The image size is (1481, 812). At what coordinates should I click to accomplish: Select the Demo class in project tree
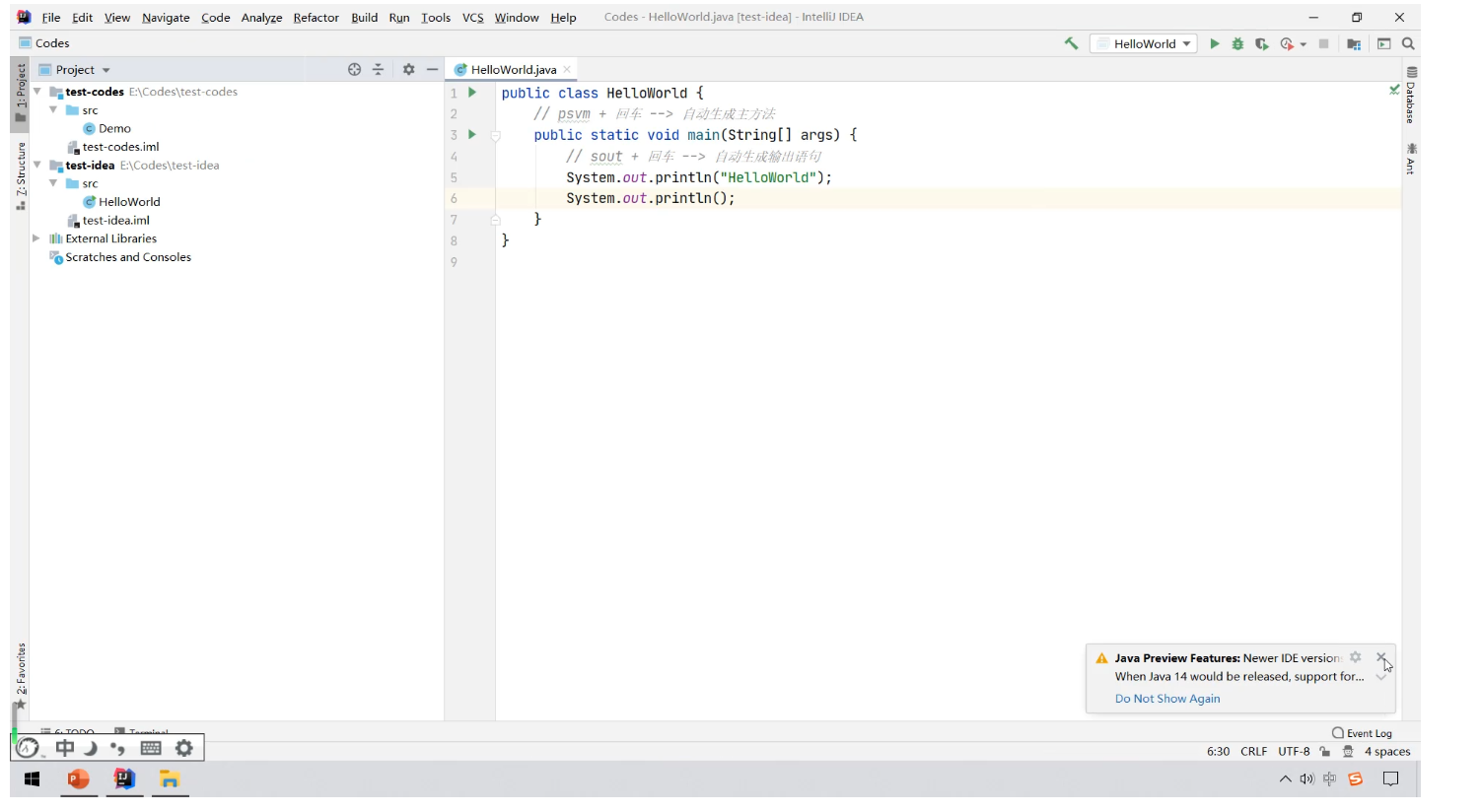pos(106,129)
